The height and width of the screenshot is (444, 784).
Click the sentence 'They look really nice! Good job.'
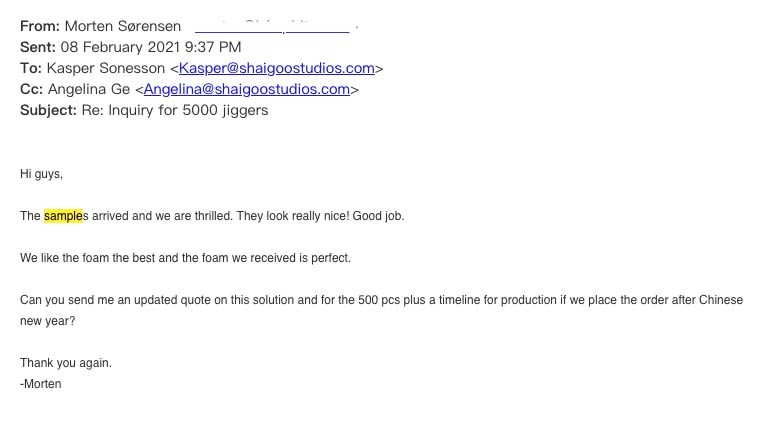320,216
